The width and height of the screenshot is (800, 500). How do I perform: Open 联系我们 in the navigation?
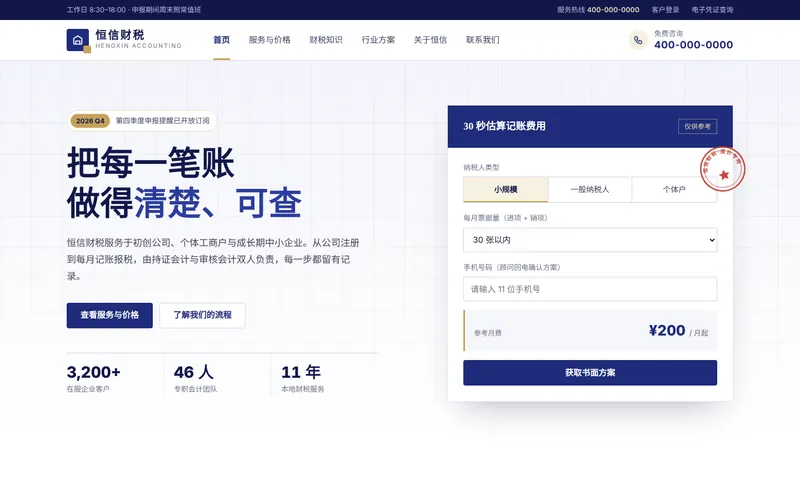pyautogui.click(x=483, y=40)
